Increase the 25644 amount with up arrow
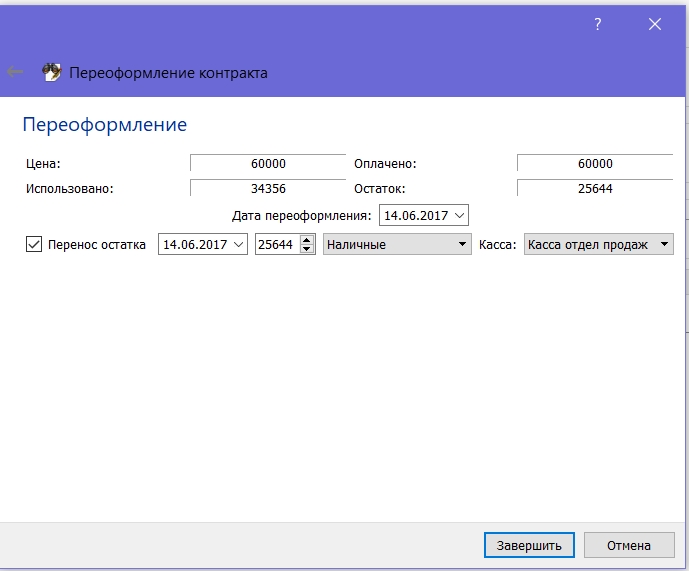 [x=307, y=240]
